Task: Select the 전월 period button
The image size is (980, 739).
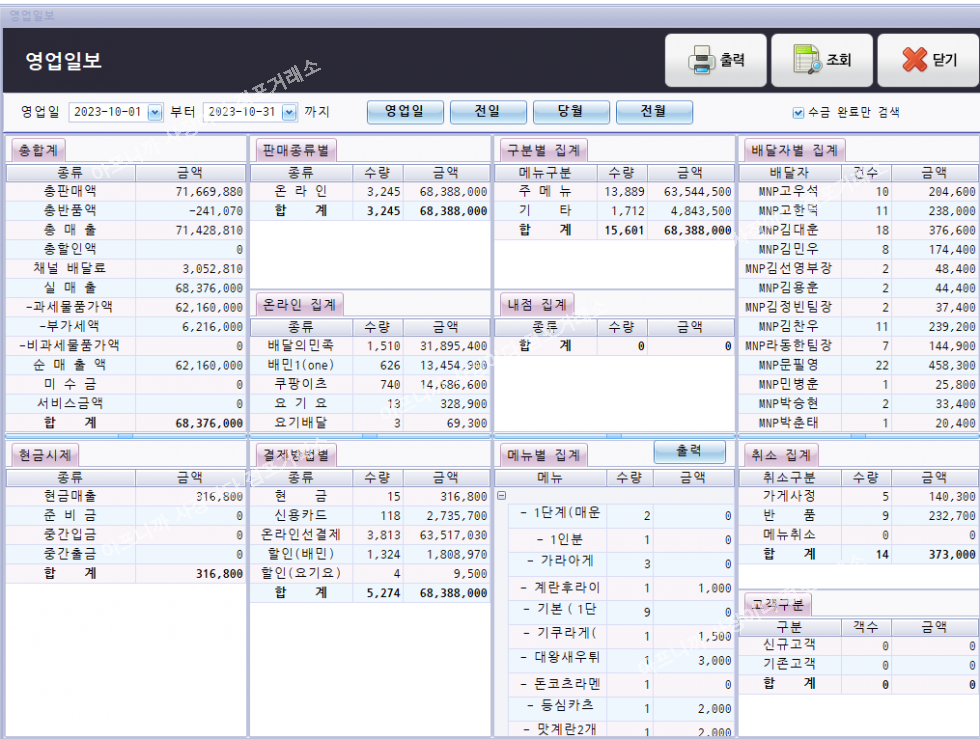Action: click(654, 112)
